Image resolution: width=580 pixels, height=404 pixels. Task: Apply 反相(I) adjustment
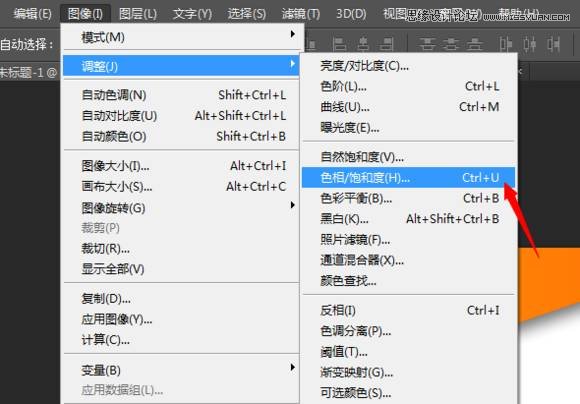(408, 310)
